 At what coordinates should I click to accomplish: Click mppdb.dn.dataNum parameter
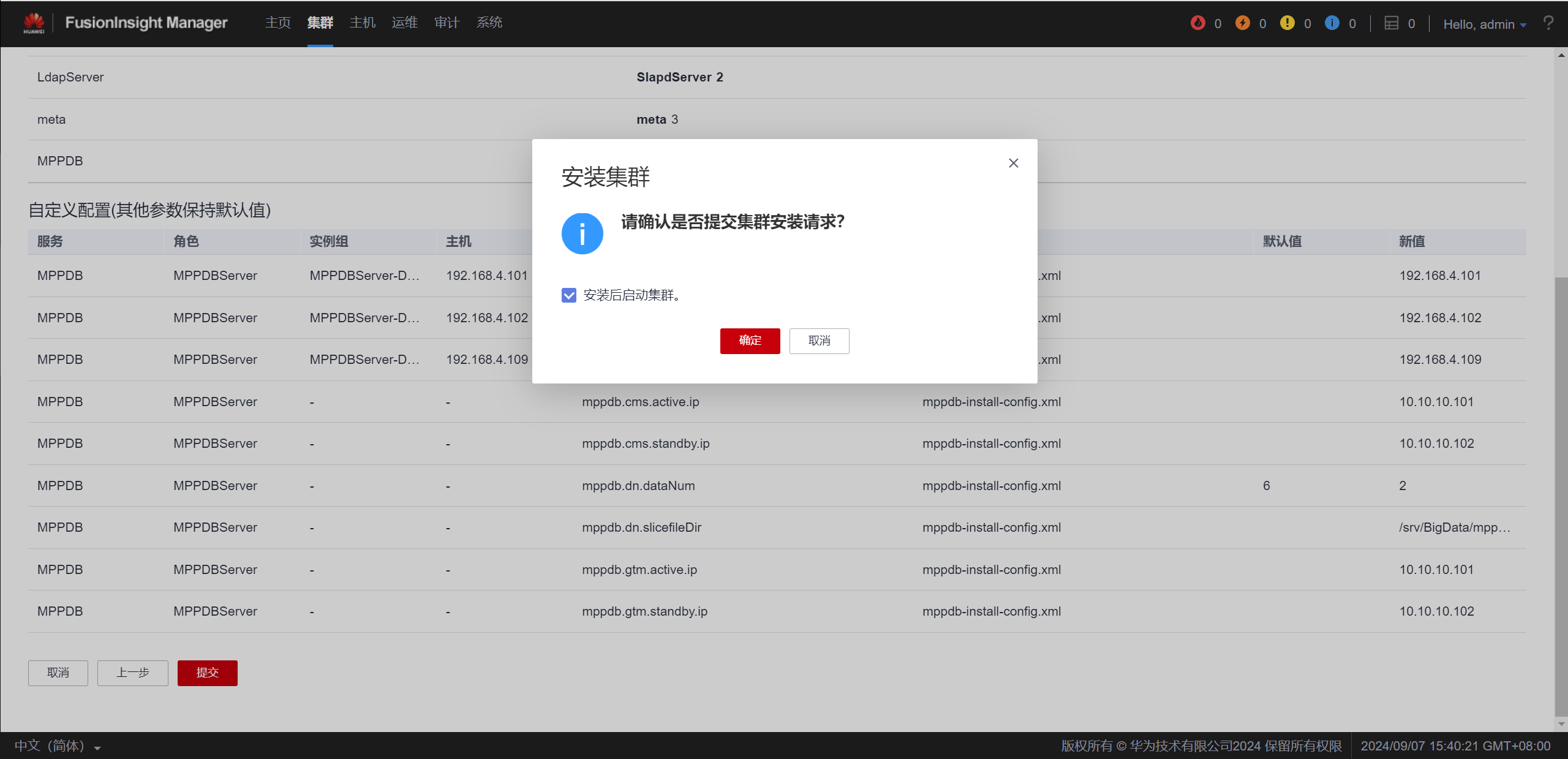(638, 486)
